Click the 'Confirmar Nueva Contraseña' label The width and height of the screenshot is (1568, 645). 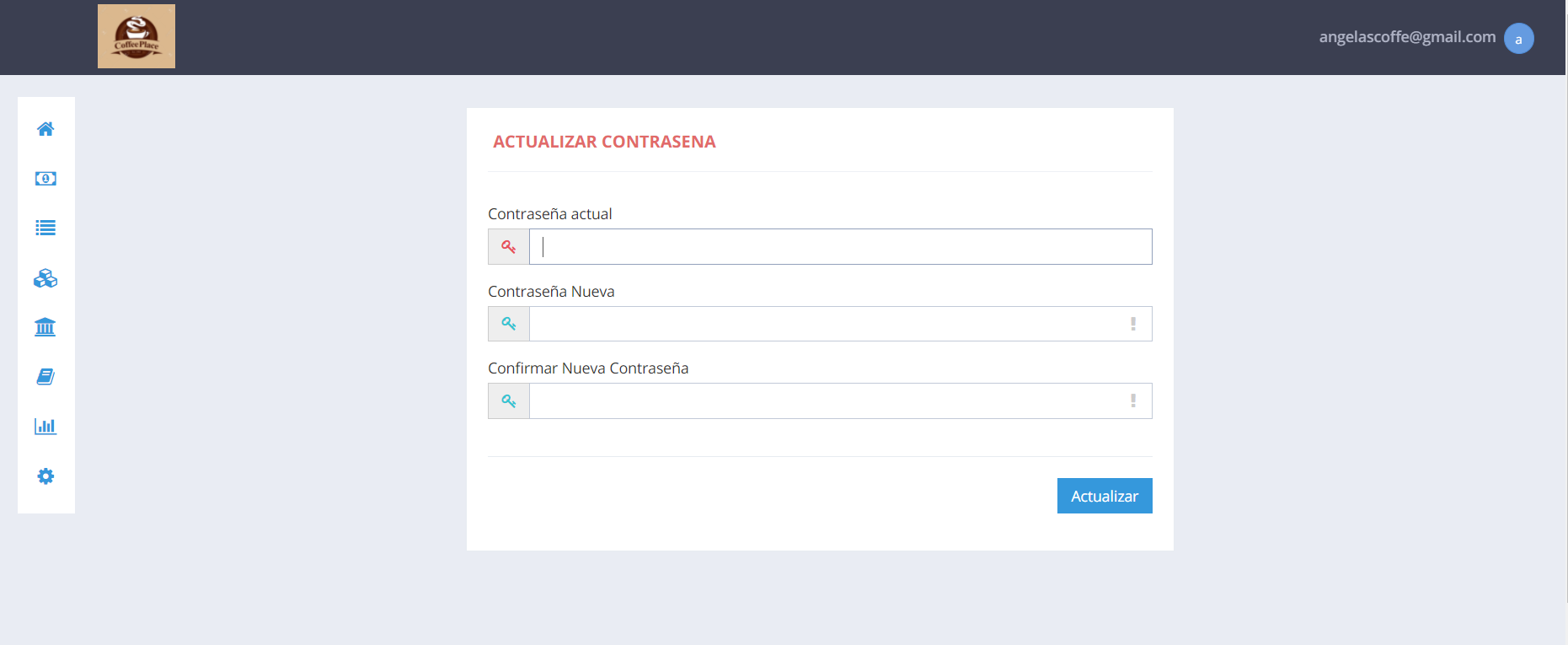[588, 368]
